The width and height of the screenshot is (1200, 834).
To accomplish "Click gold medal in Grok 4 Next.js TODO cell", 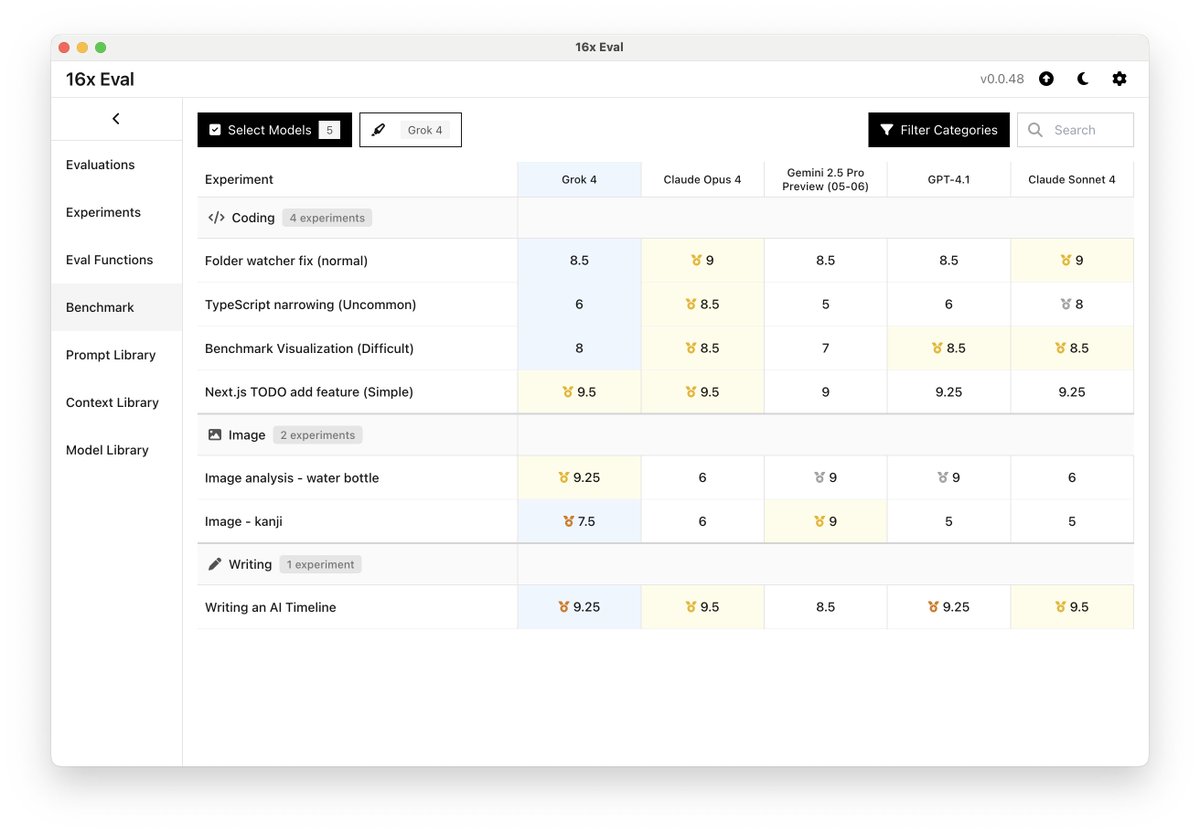I will point(568,392).
